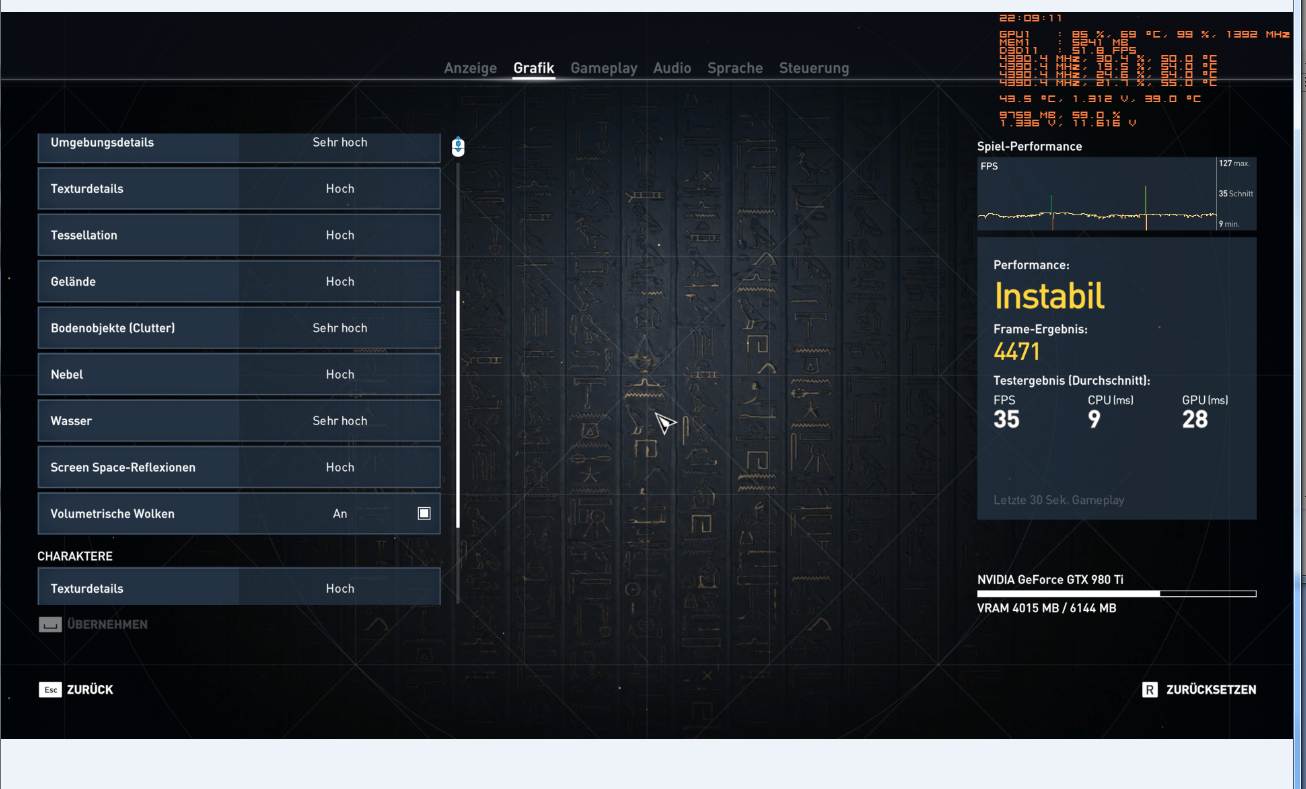Viewport: 1306px width, 789px height.
Task: Click the GPU (ms) value 28
Action: point(1195,419)
